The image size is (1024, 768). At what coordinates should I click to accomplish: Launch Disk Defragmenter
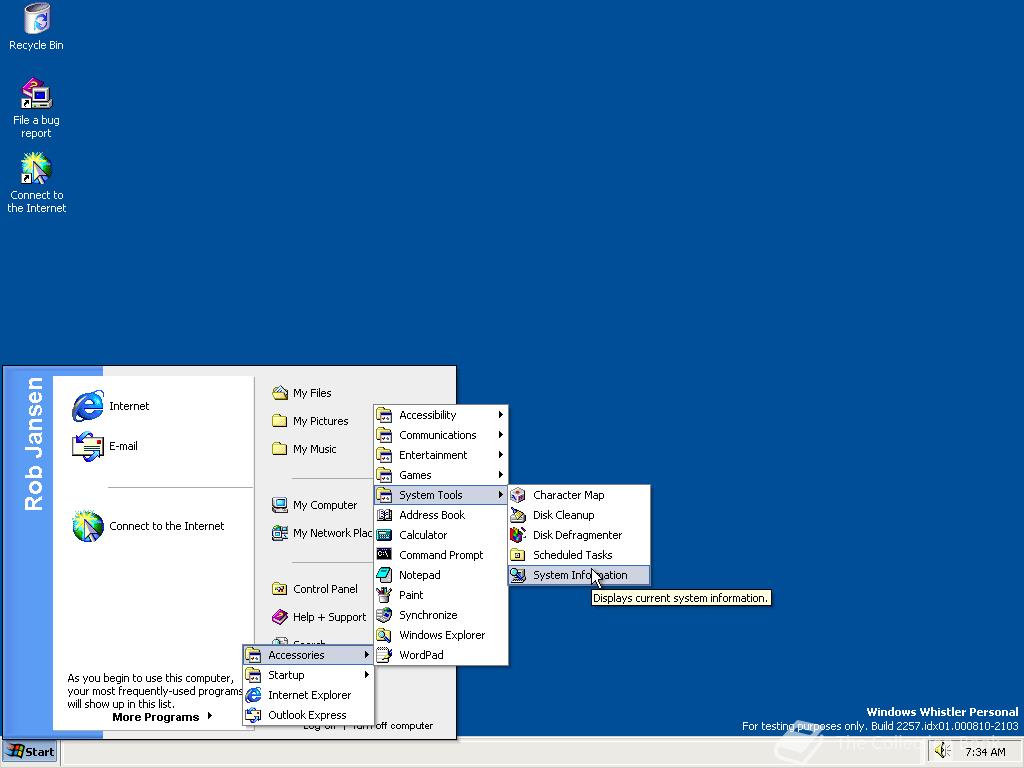pos(579,535)
